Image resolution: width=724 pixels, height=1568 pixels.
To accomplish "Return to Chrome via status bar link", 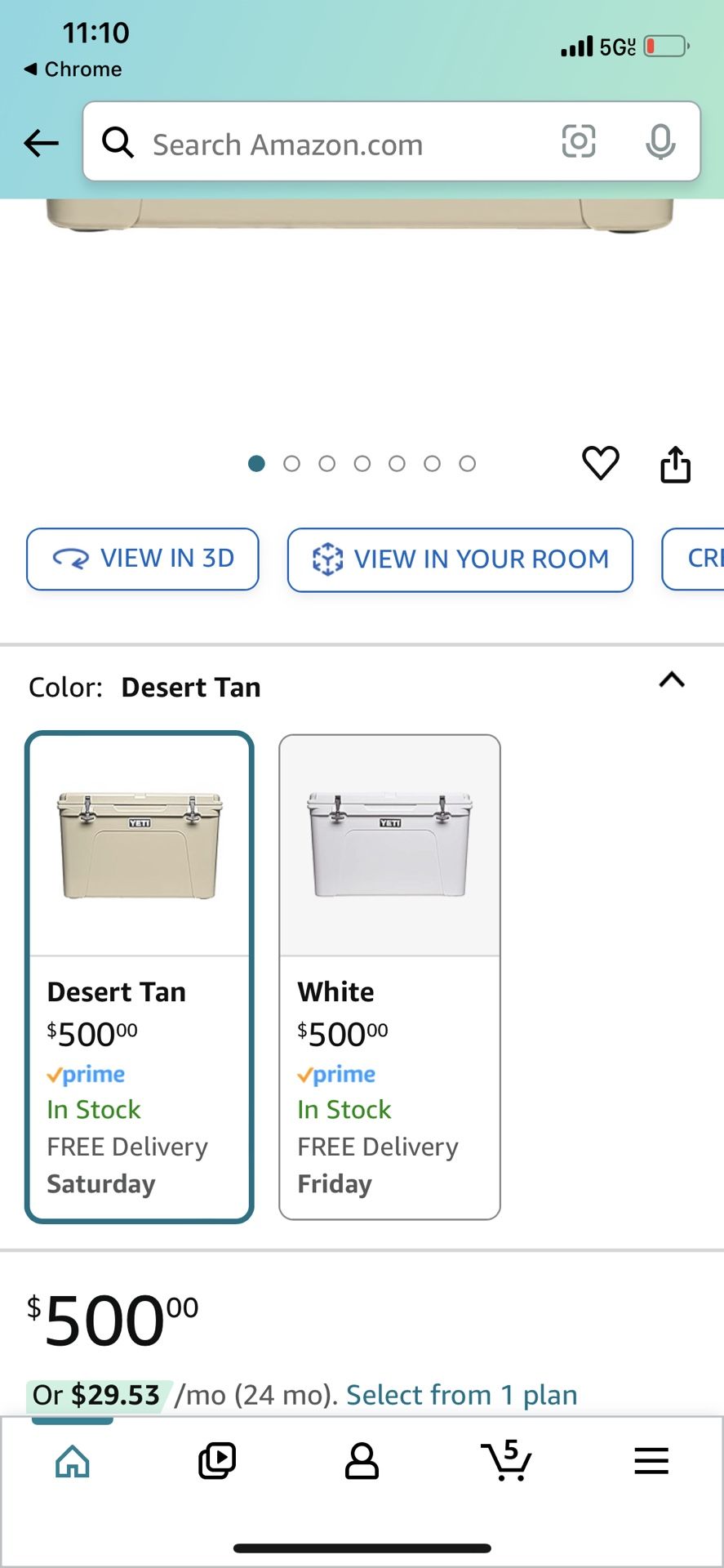I will [72, 69].
